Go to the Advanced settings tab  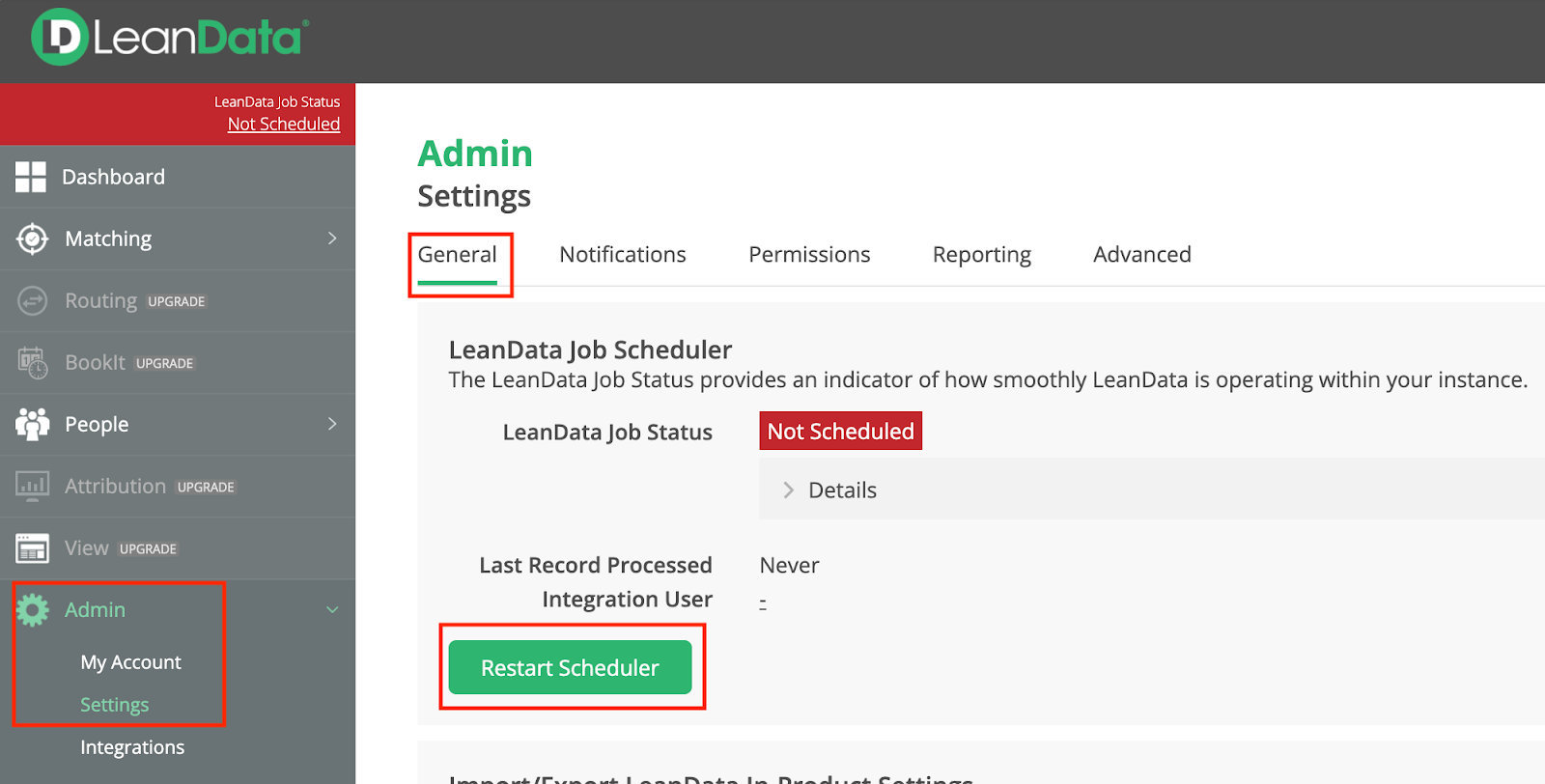click(x=1141, y=255)
